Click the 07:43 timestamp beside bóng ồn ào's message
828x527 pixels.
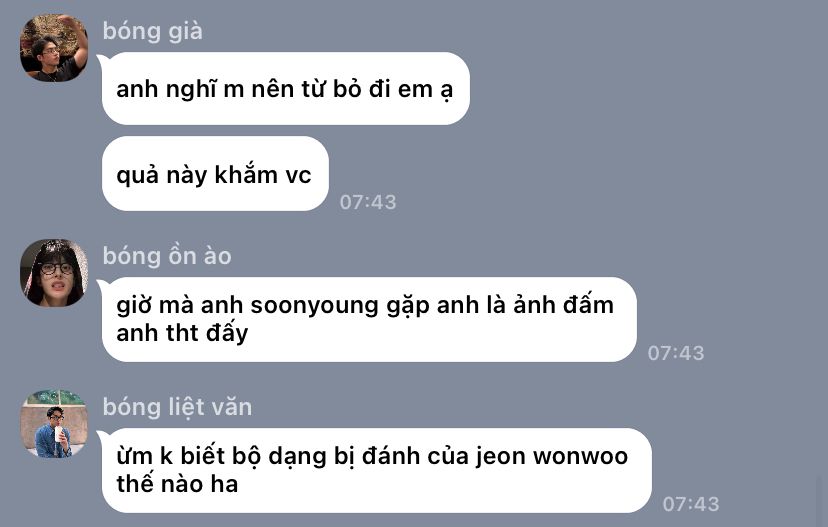[x=676, y=353]
